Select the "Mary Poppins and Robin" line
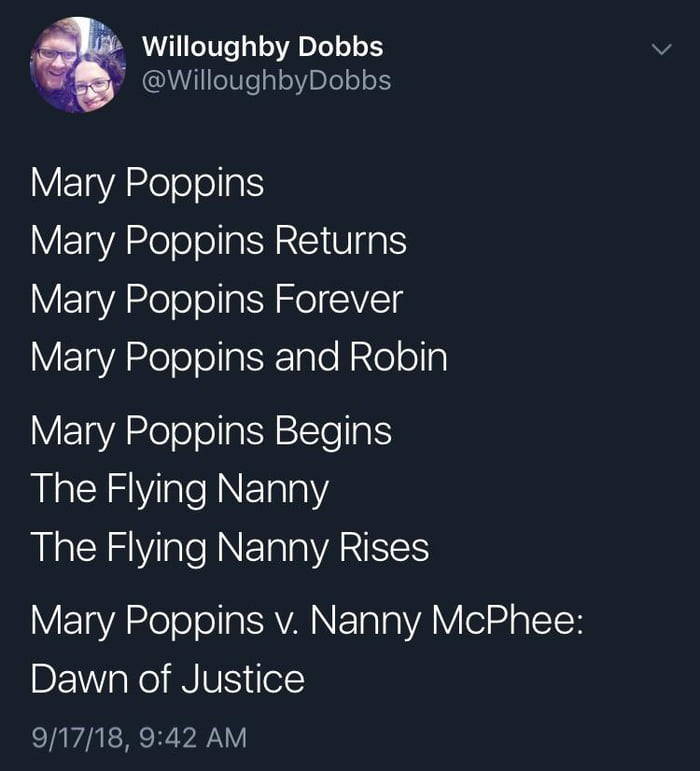700x771 pixels. pyautogui.click(x=238, y=357)
